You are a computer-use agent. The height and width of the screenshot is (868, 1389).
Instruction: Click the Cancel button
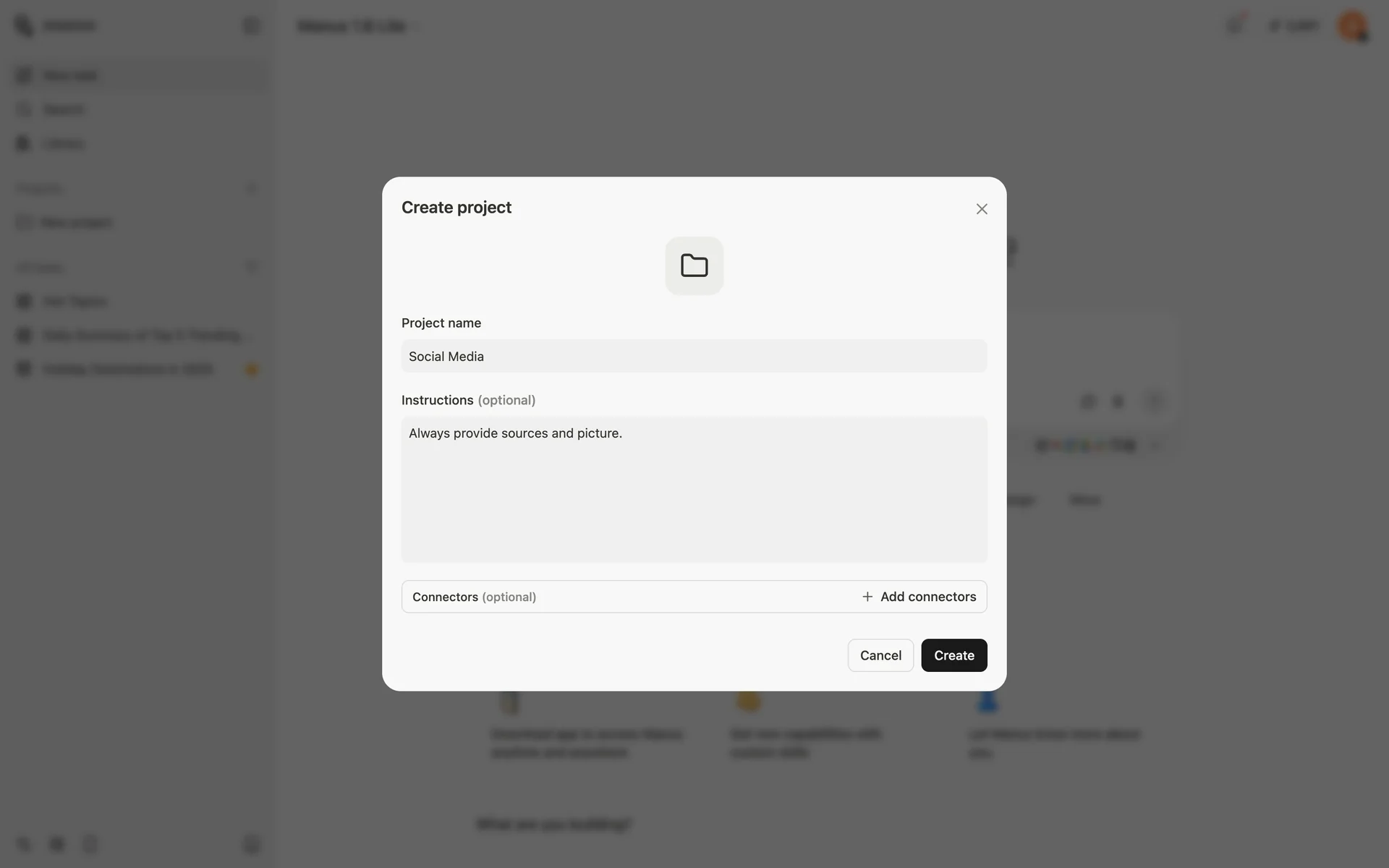[x=880, y=655]
